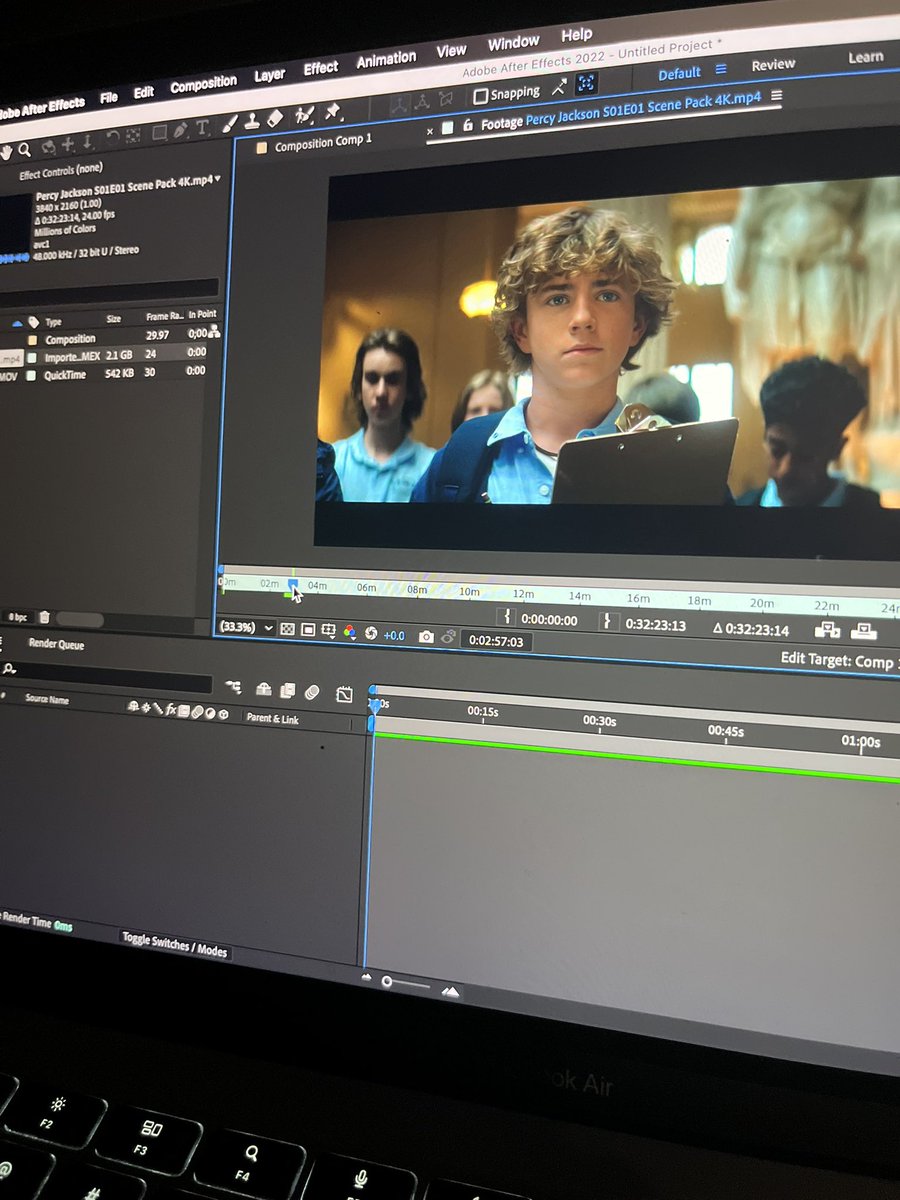900x1200 pixels.
Task: Click Overlay Edit button
Action: point(863,631)
